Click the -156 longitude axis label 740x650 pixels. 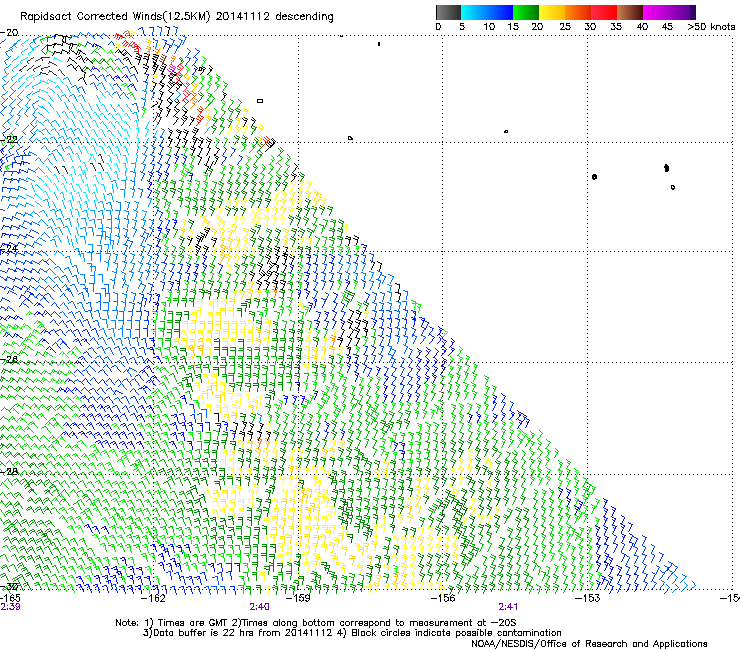click(x=443, y=598)
